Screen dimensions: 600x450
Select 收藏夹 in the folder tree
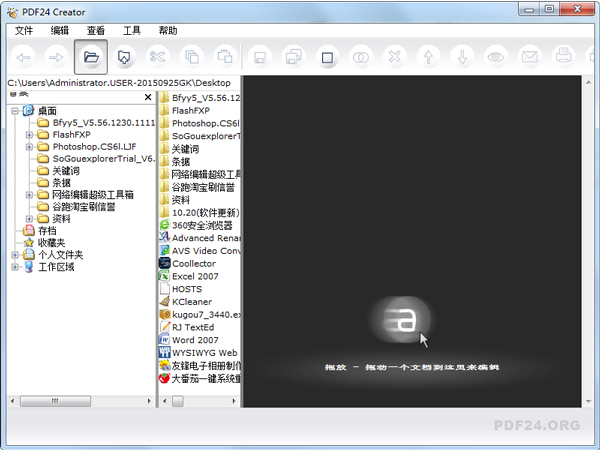coord(51,243)
